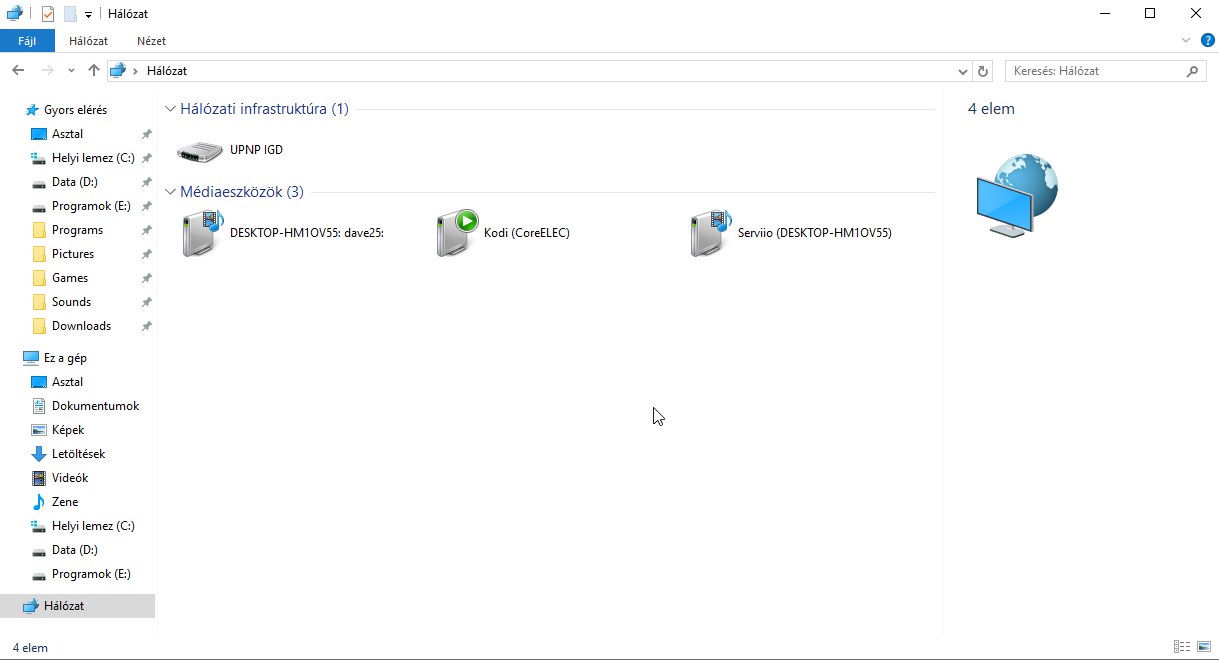Go forward with the forward arrow
The height and width of the screenshot is (660, 1219).
click(47, 71)
